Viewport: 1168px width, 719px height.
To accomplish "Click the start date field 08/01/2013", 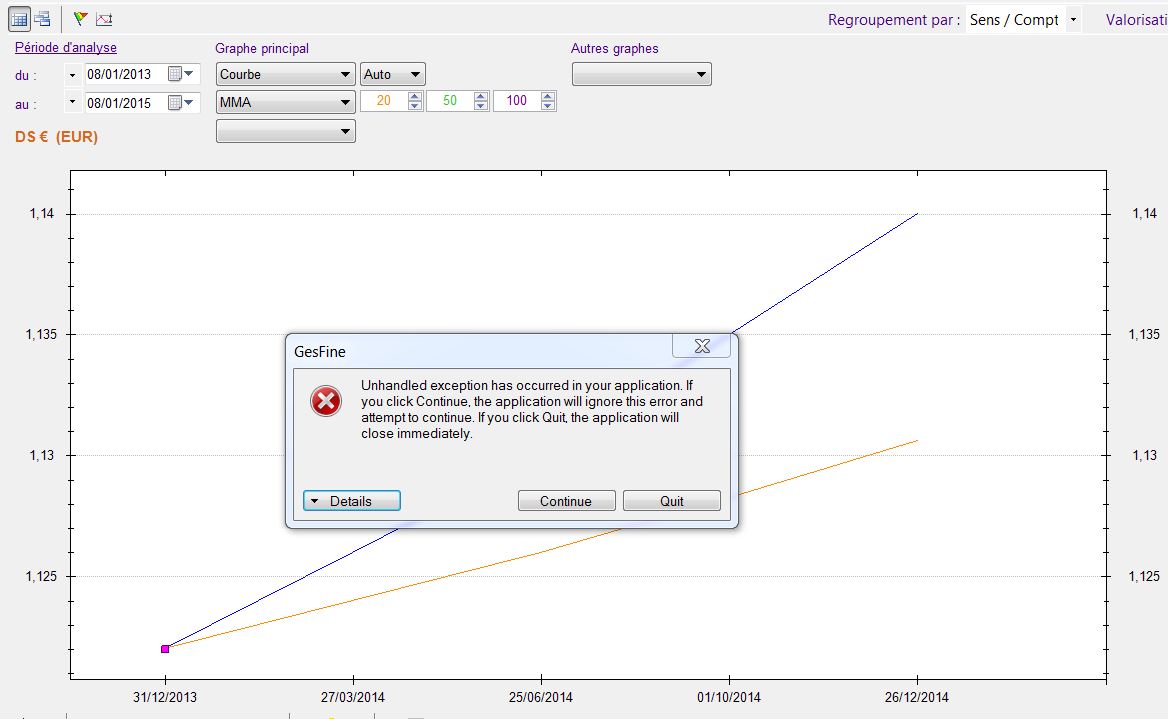I will pos(124,74).
